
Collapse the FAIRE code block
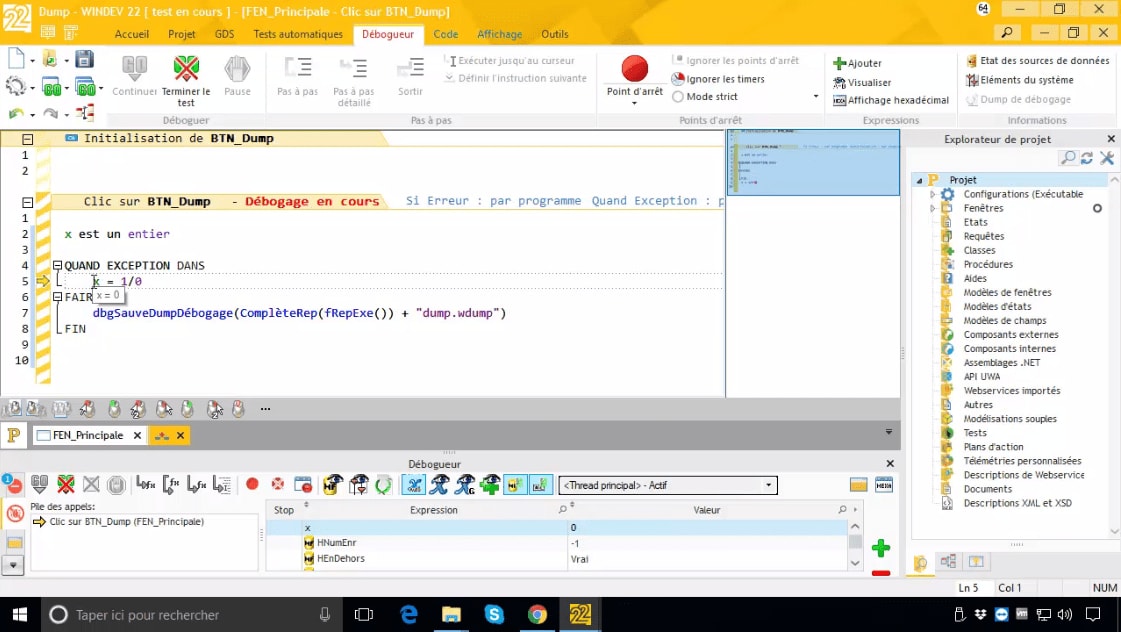[57, 297]
